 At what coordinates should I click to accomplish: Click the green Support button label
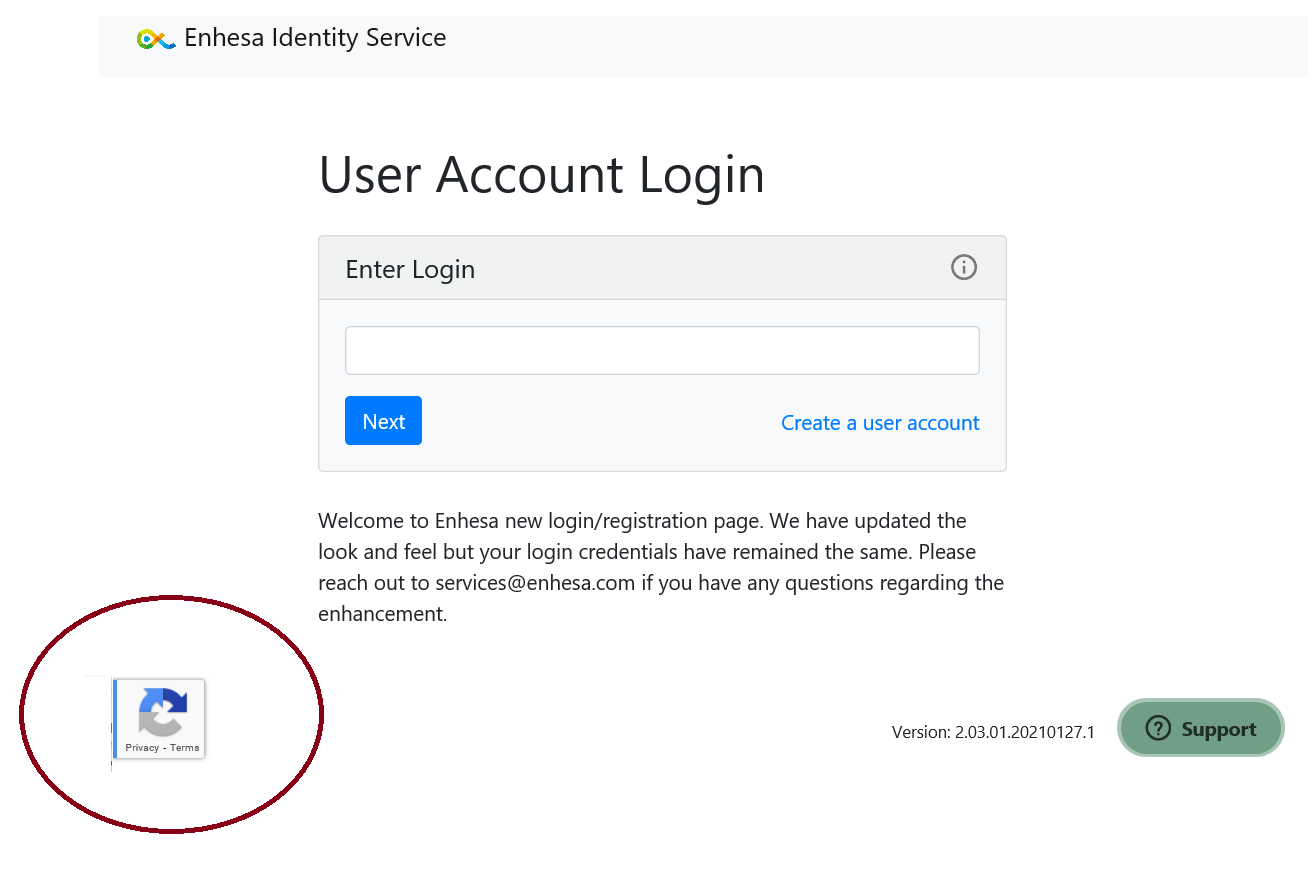[1218, 729]
